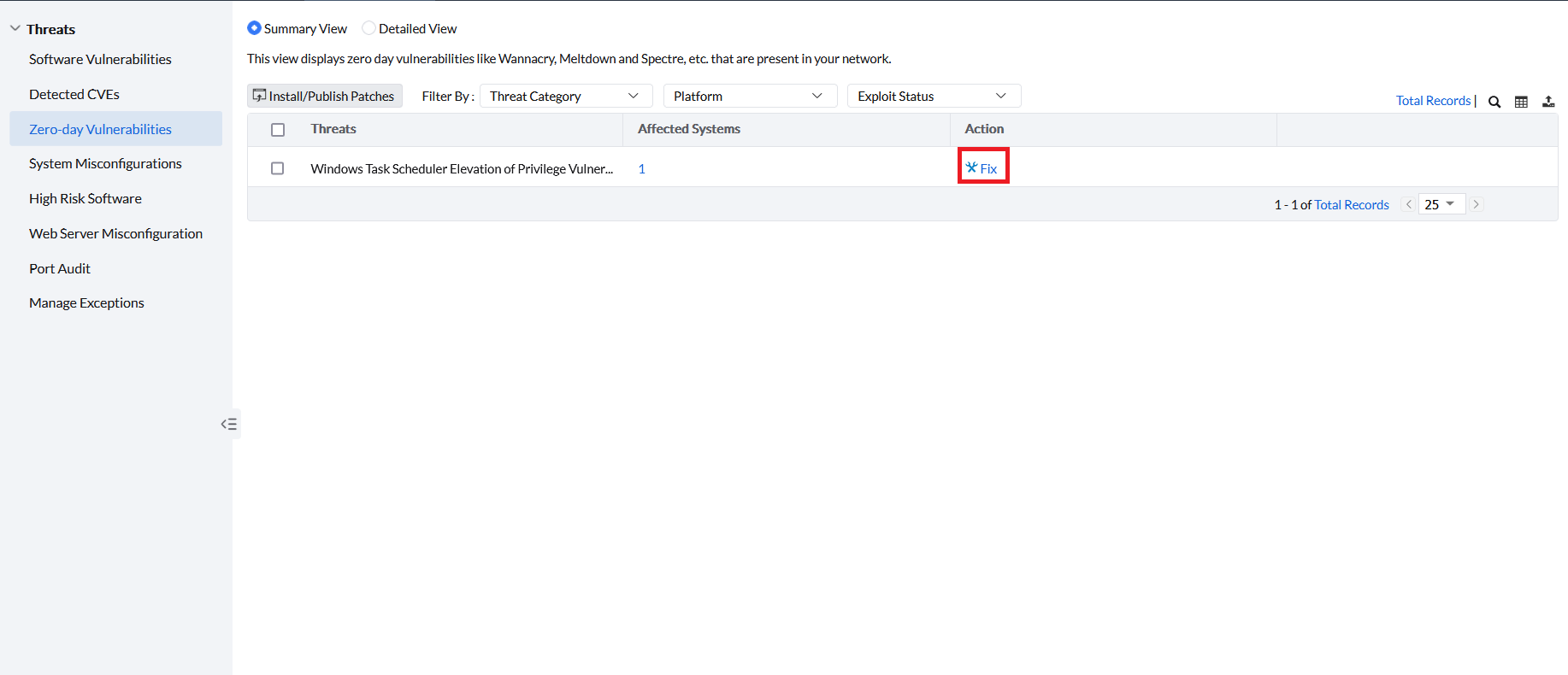Navigate to System Misconfigurations
This screenshot has width=1568, height=675.
click(x=105, y=163)
